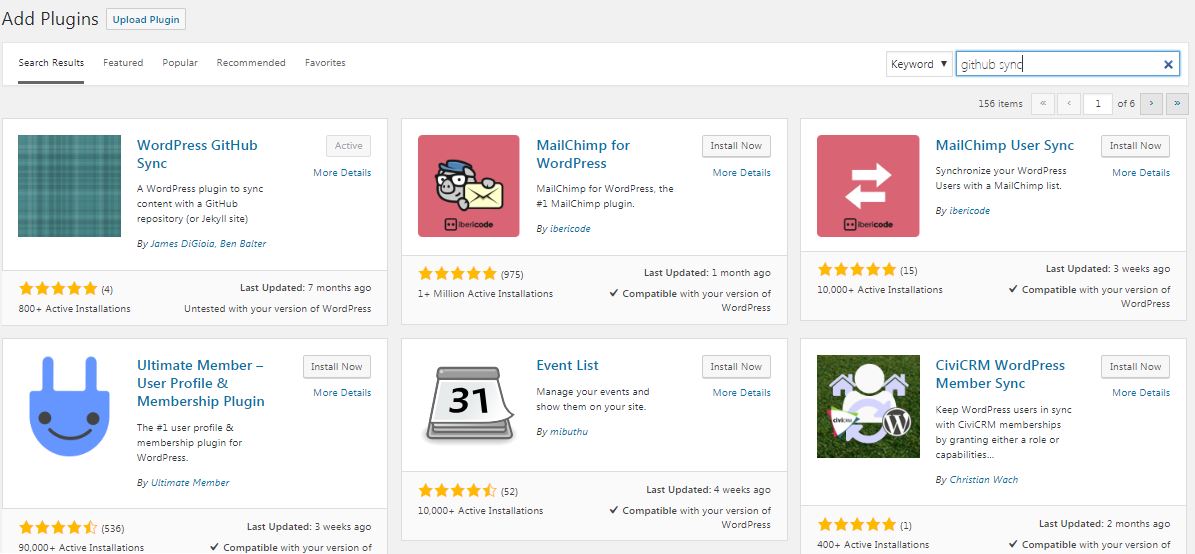Screen dimensions: 1195x554
Task: Open author James DiGioia's link
Action: (x=182, y=244)
